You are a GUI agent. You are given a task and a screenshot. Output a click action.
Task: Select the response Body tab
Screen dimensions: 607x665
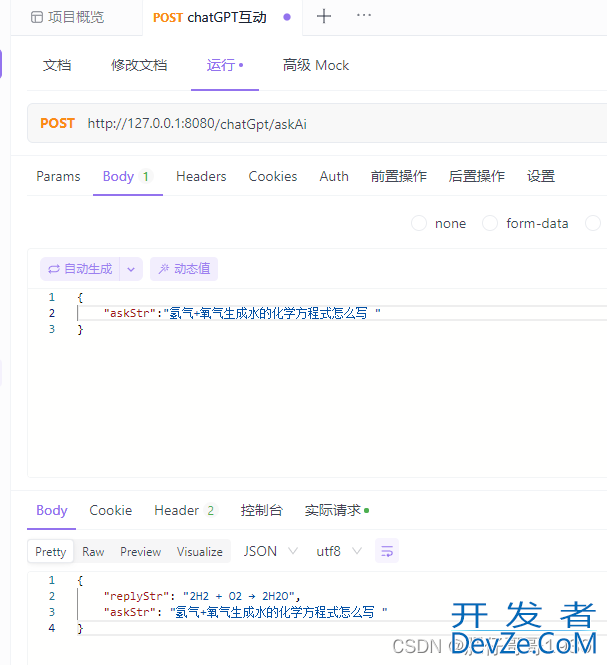(52, 511)
